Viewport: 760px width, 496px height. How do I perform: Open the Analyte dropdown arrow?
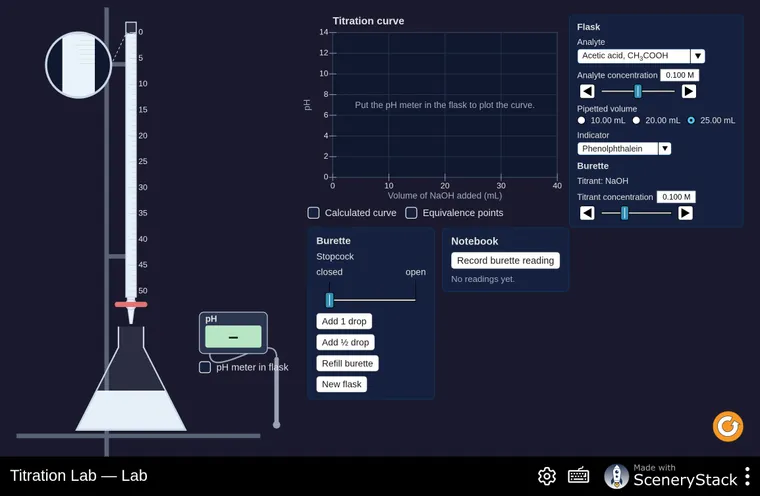coord(697,56)
